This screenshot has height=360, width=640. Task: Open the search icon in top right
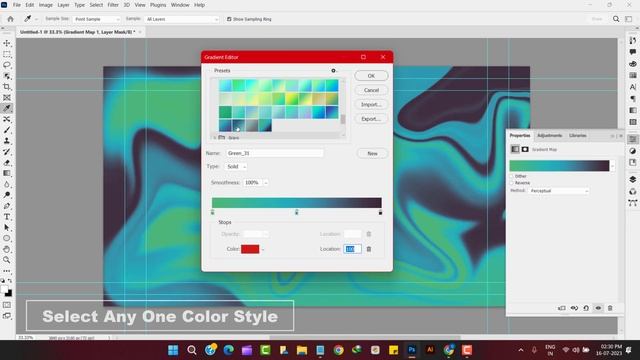click(x=616, y=19)
